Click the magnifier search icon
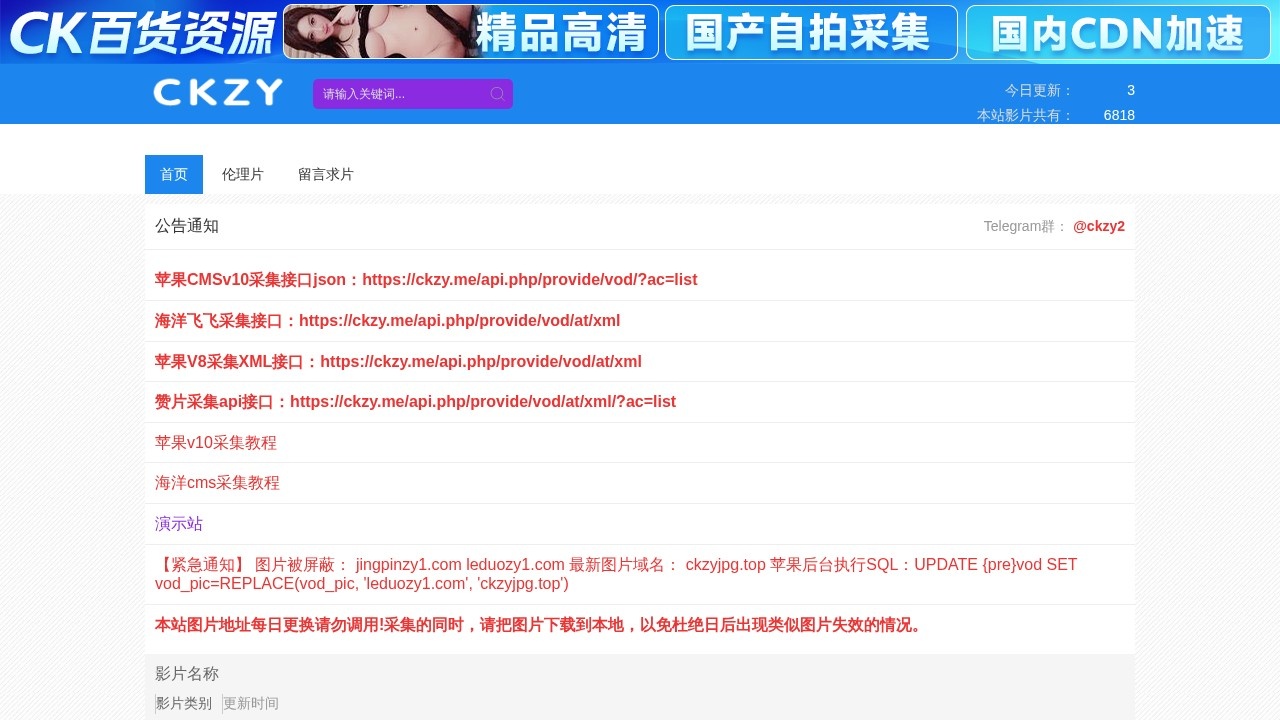Viewport: 1280px width, 720px height. 497,94
